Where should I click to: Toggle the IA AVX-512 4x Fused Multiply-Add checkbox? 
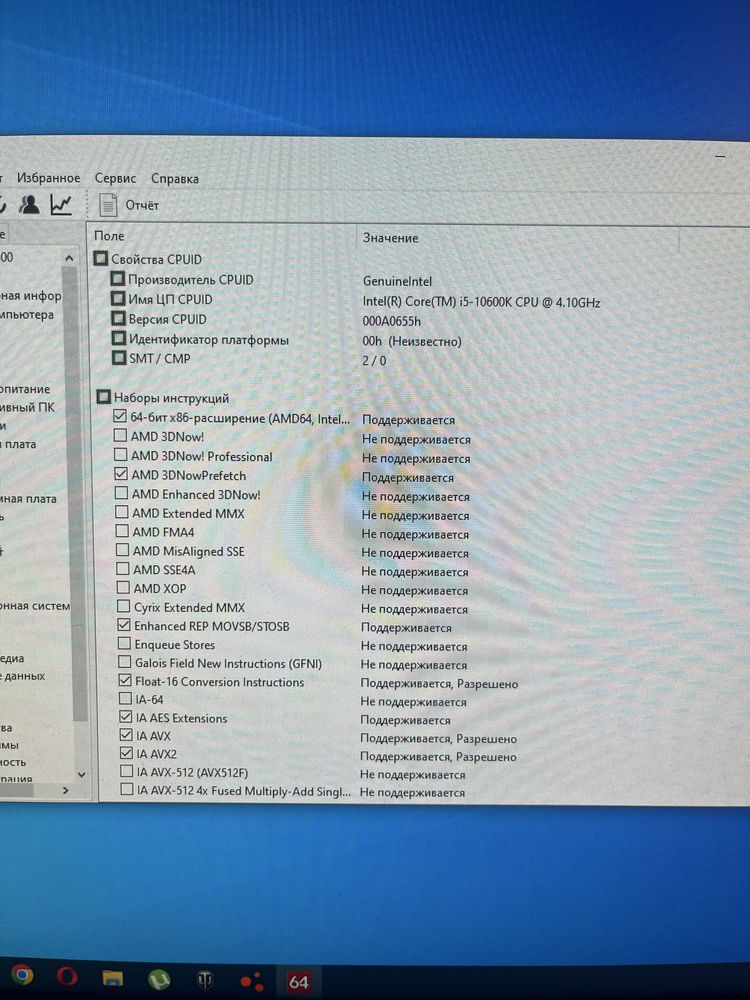click(x=127, y=790)
